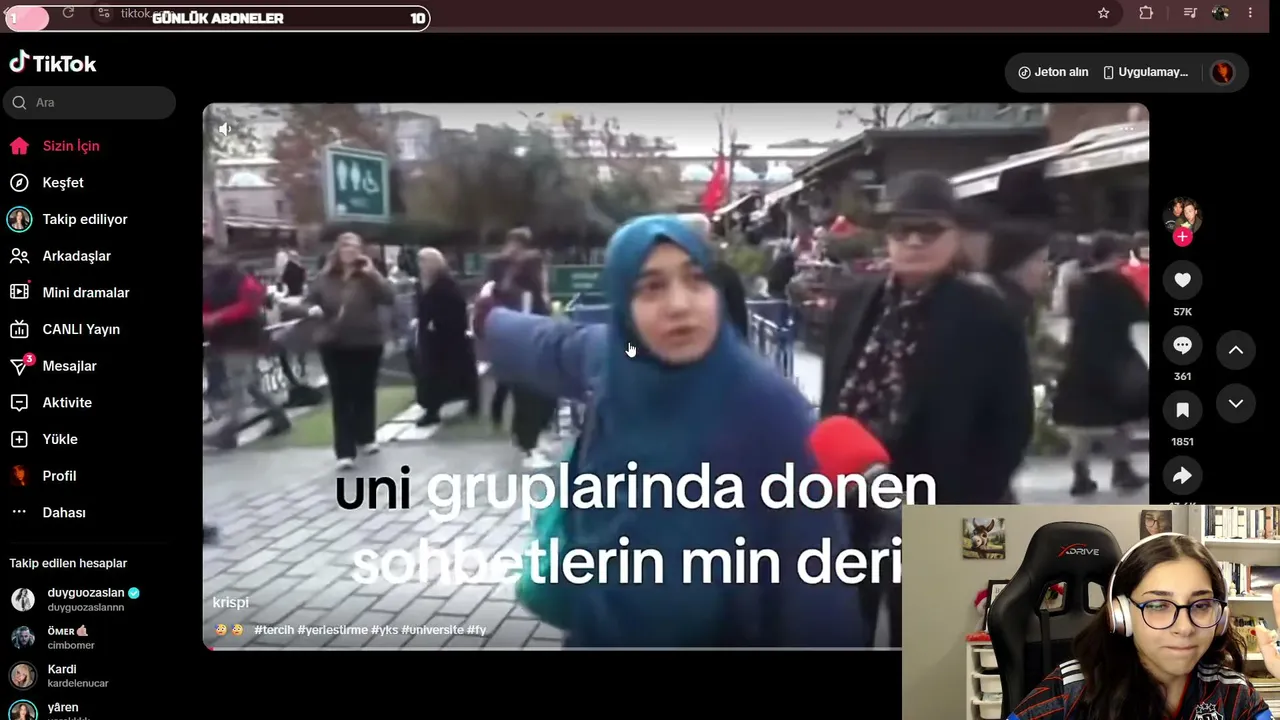Go to the Sizin İçin feed
Screen dimensions: 1280x720
[x=70, y=146]
